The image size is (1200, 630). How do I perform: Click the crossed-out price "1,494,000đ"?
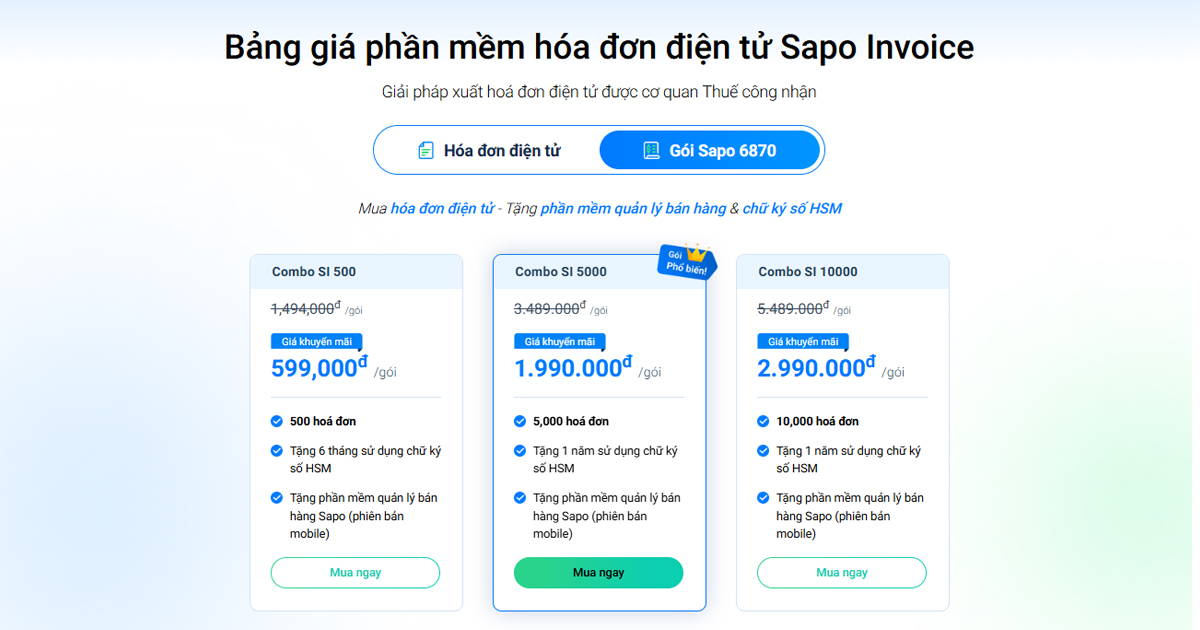[x=305, y=308]
